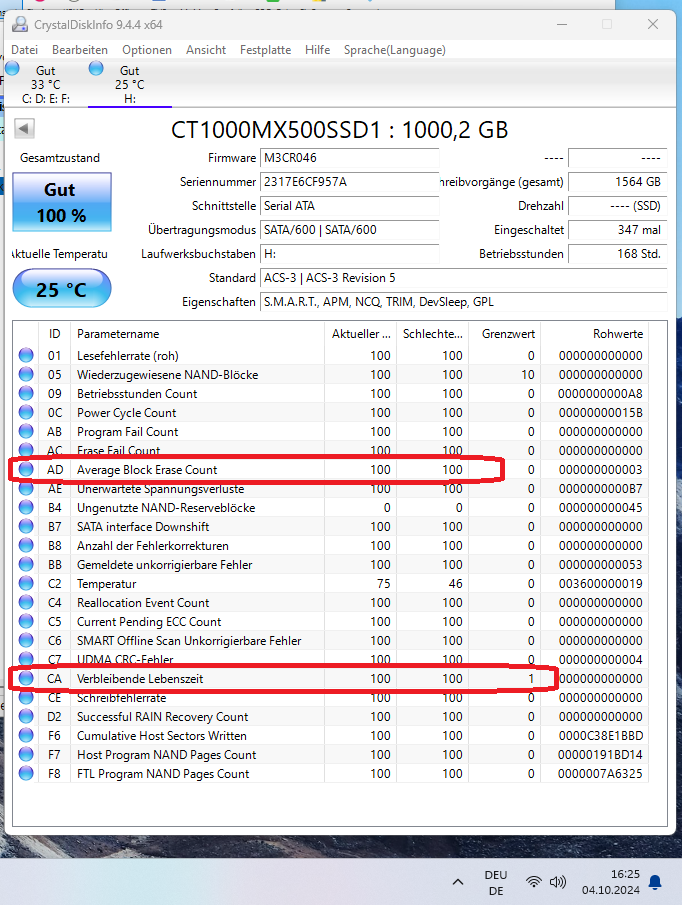Click the Rohwerte column header
Viewport: 682px width, 905px height.
point(594,334)
